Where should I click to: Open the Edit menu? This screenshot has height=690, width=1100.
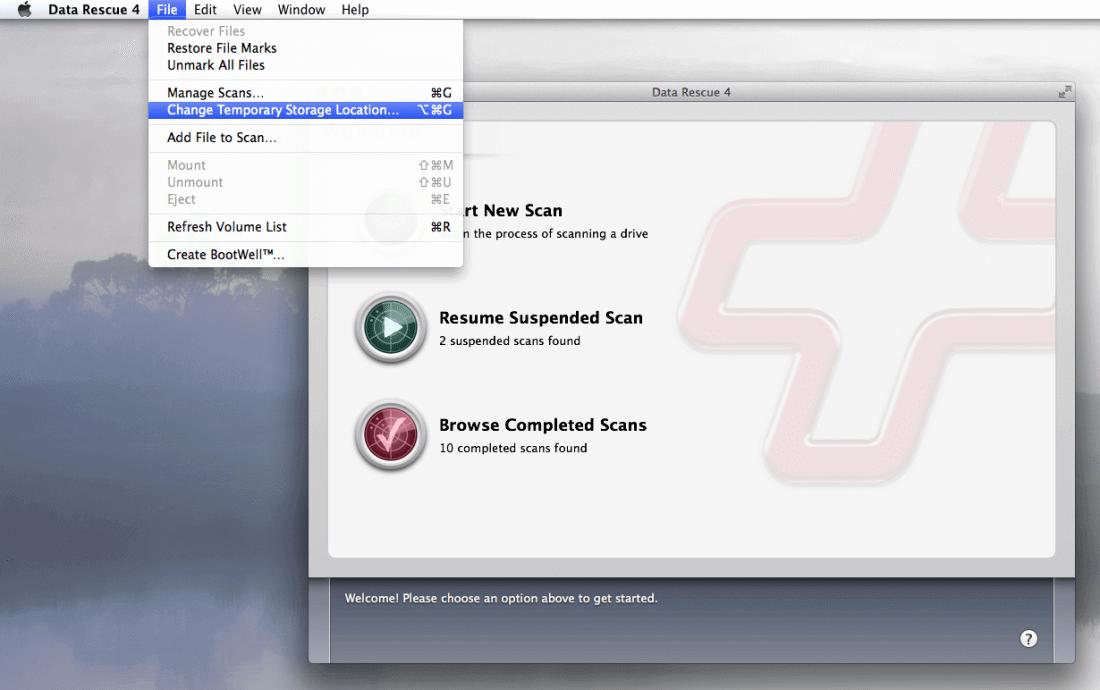[x=205, y=9]
